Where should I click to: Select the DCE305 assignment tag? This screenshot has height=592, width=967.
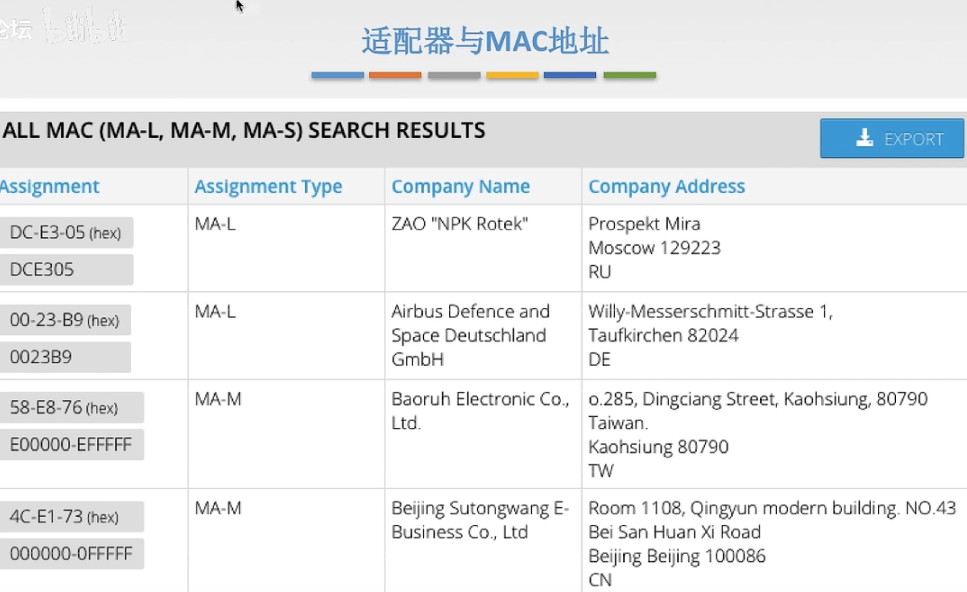coord(65,269)
